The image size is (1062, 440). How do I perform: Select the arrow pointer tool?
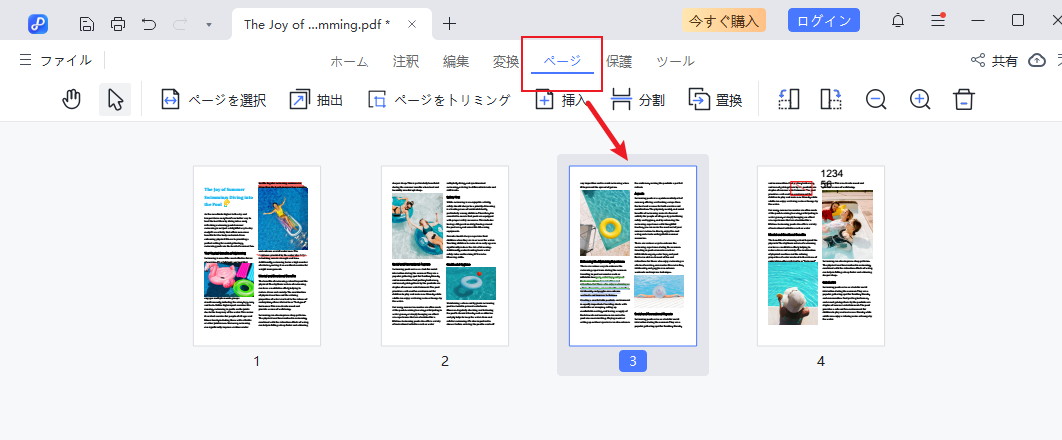pos(115,100)
